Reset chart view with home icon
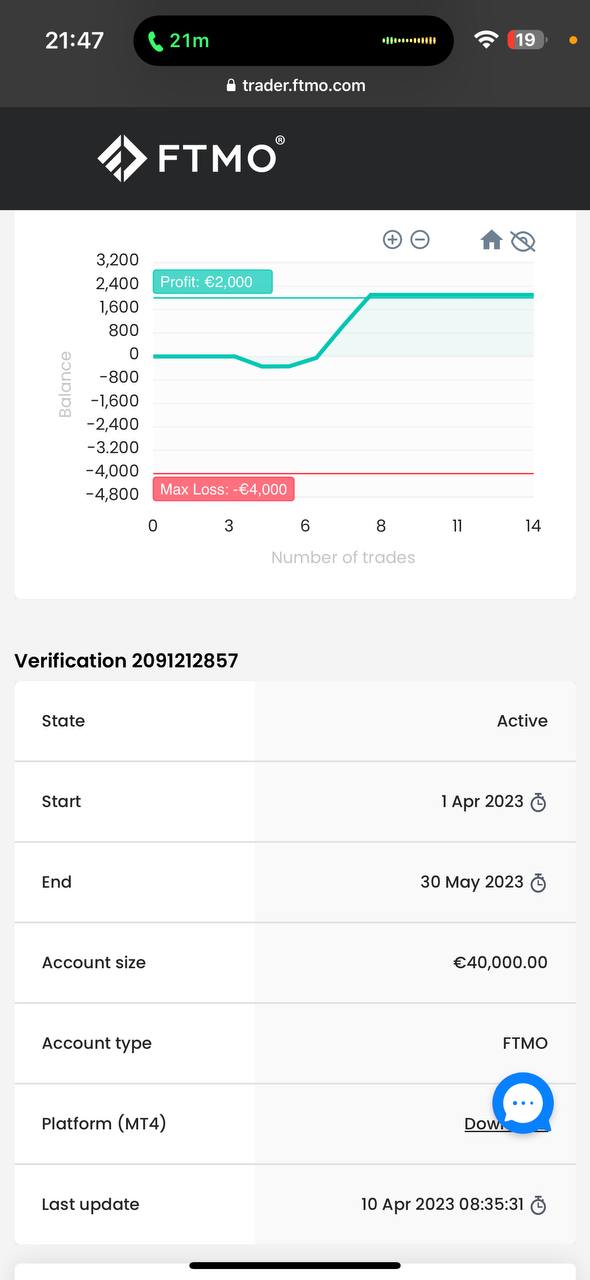The image size is (590, 1280). [x=491, y=239]
